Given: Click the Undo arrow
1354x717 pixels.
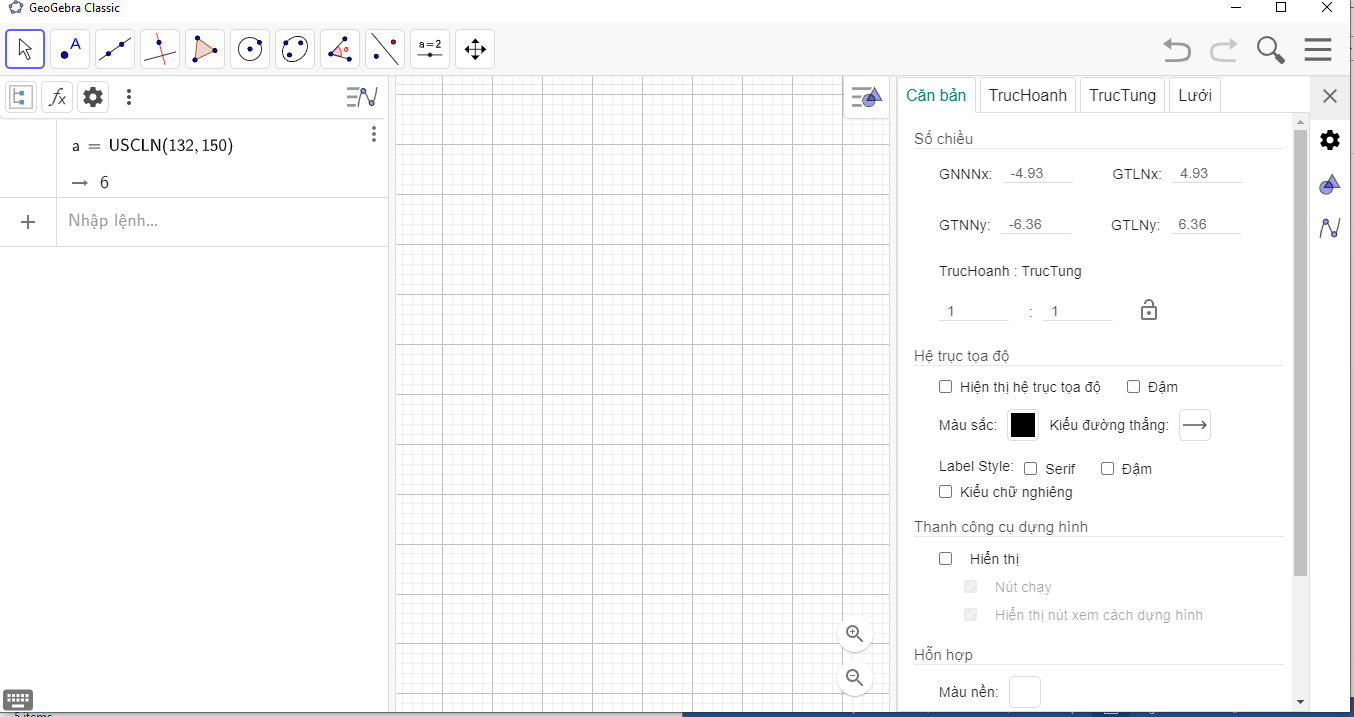Looking at the screenshot, I should coord(1177,50).
